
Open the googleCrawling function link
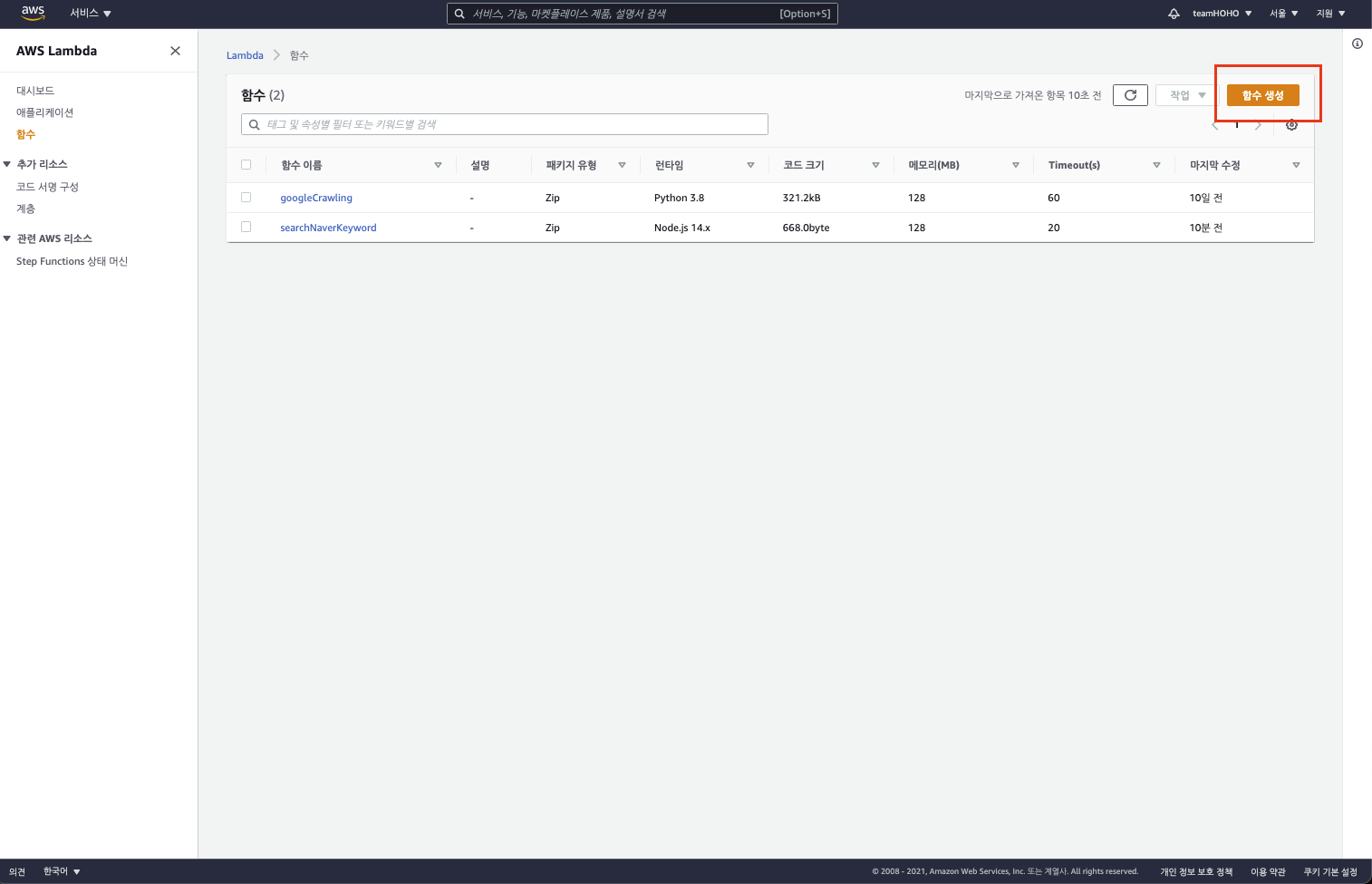[x=316, y=198]
